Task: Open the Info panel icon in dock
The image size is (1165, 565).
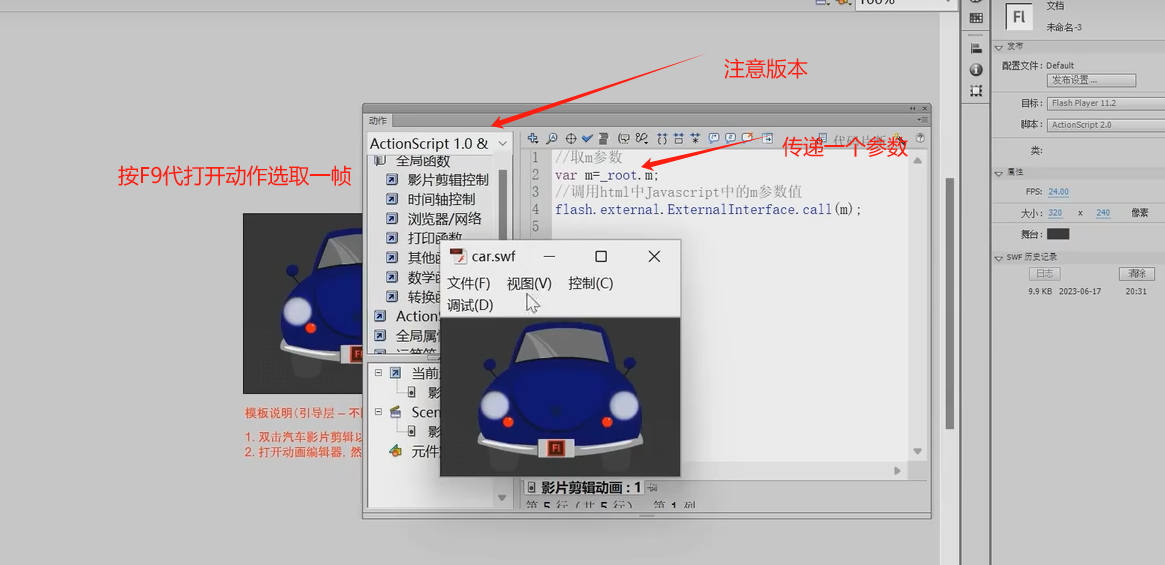Action: 976,70
